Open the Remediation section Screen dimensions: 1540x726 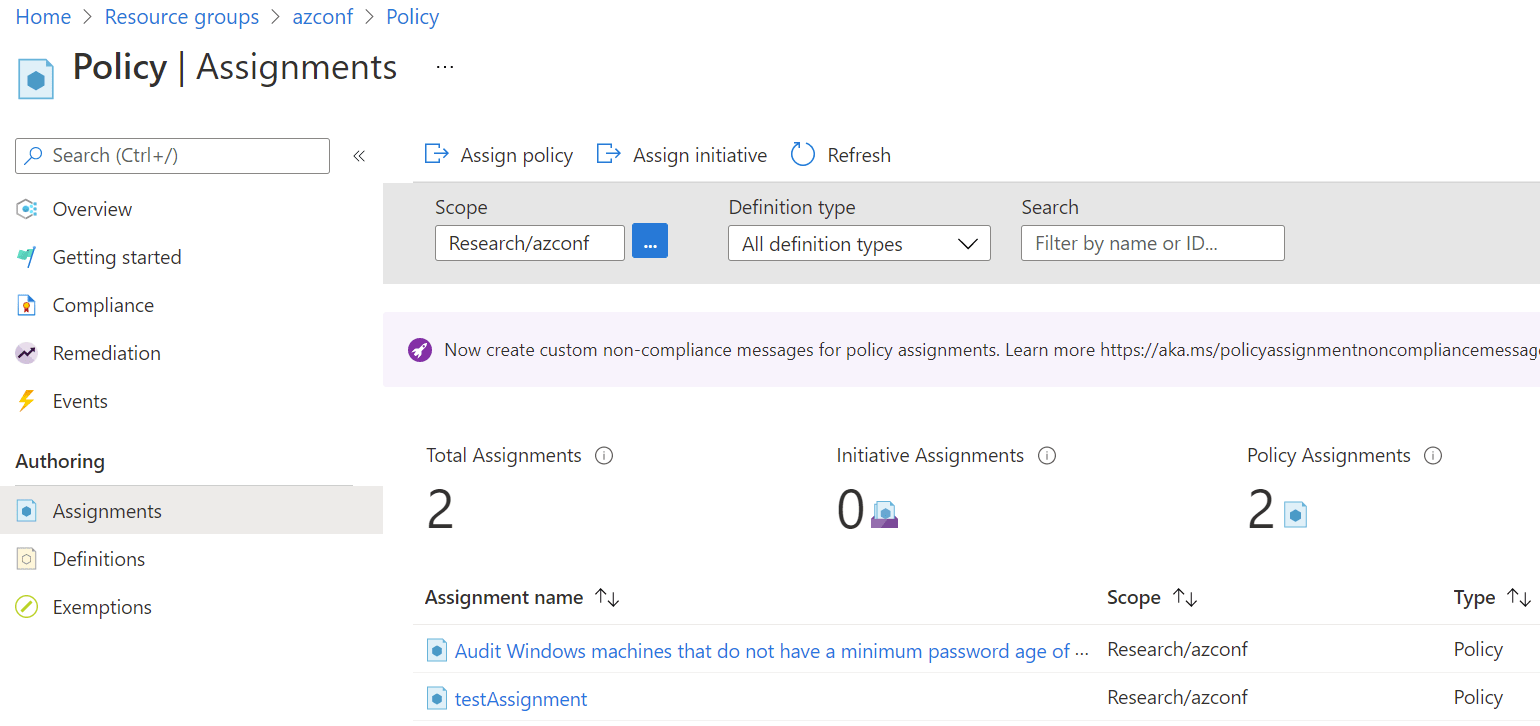tap(105, 353)
